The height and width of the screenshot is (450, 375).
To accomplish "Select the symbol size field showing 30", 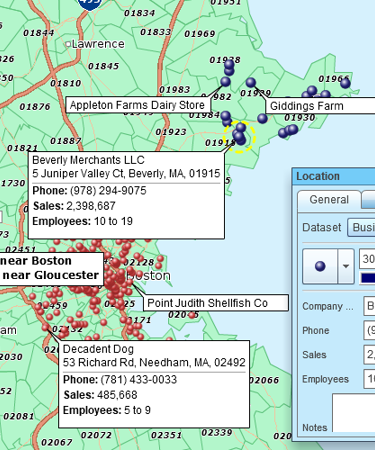I will point(367,259).
